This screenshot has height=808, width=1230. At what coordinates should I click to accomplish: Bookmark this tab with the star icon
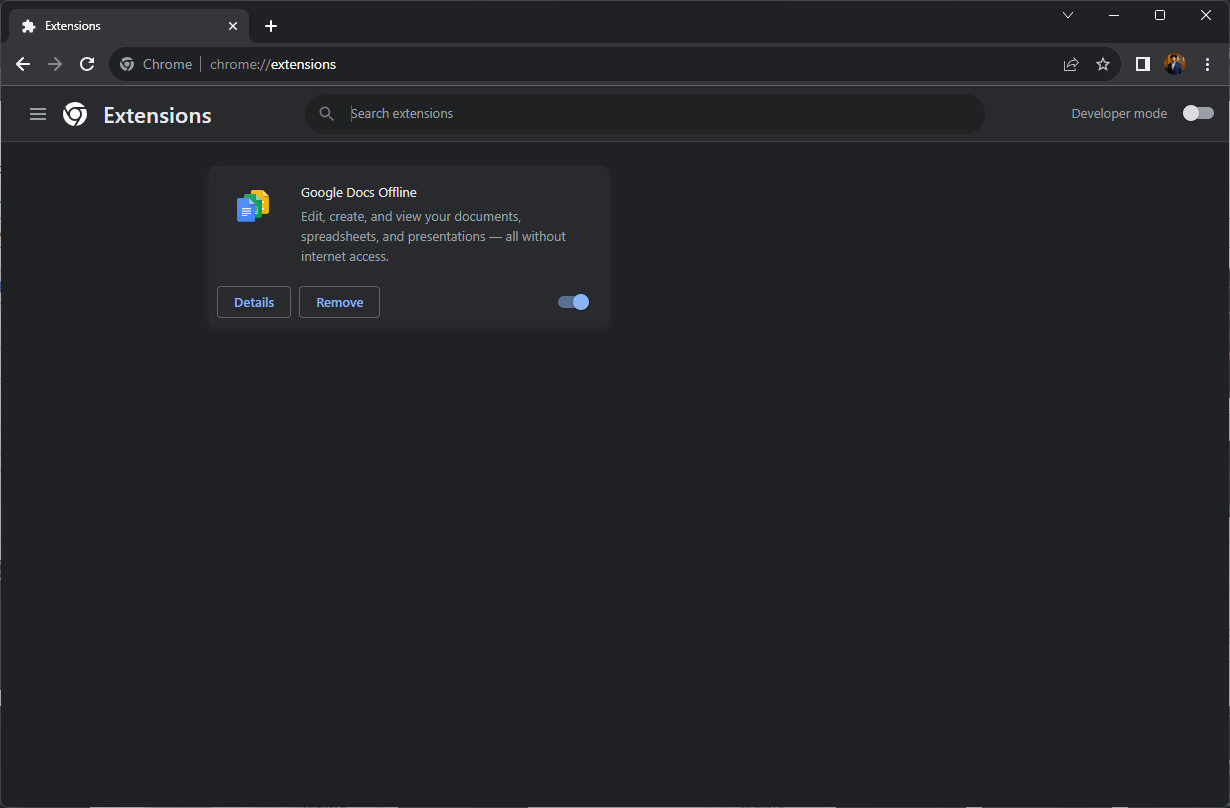[x=1103, y=64]
